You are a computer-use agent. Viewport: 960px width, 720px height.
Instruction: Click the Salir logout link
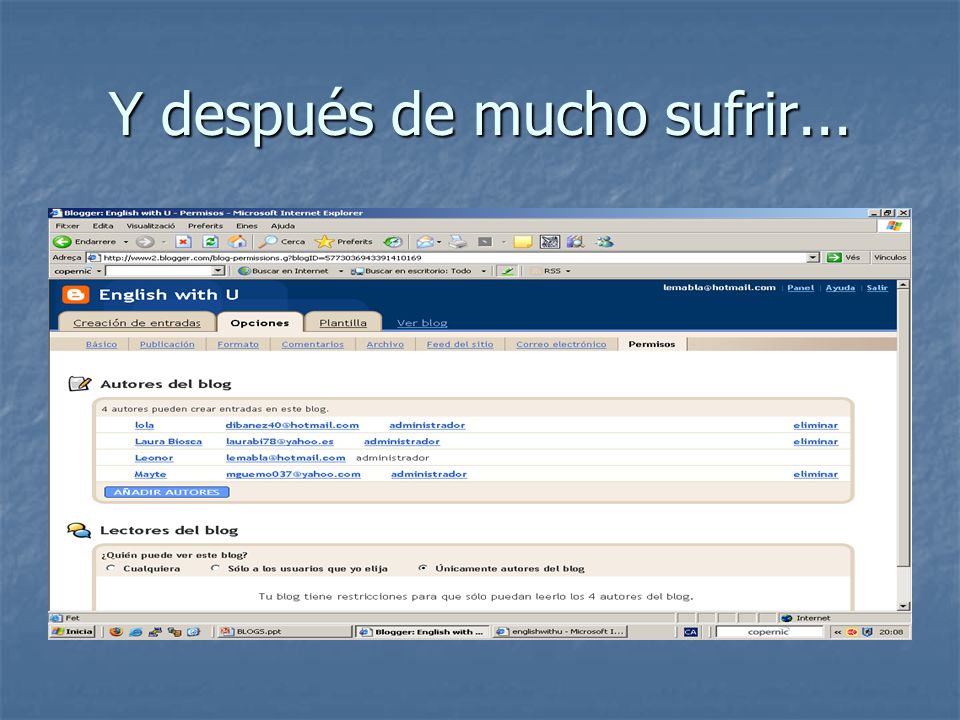877,287
